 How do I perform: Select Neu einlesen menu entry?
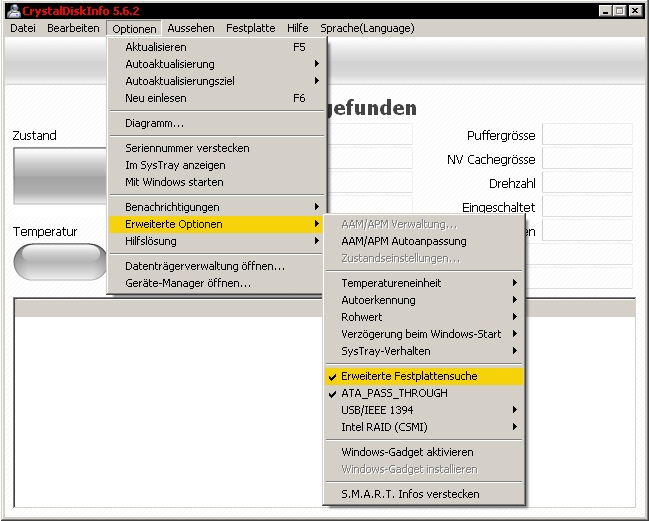pyautogui.click(x=216, y=98)
